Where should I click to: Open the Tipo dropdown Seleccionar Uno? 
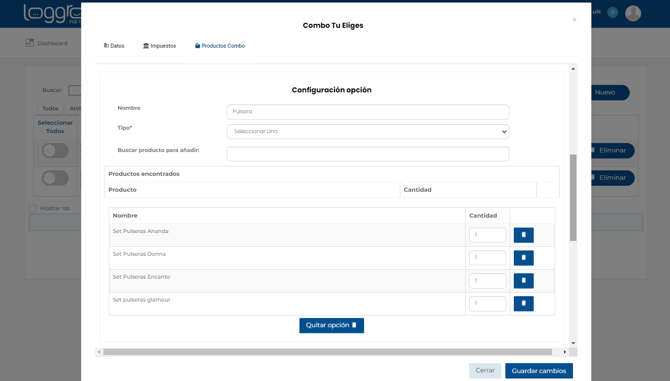368,132
